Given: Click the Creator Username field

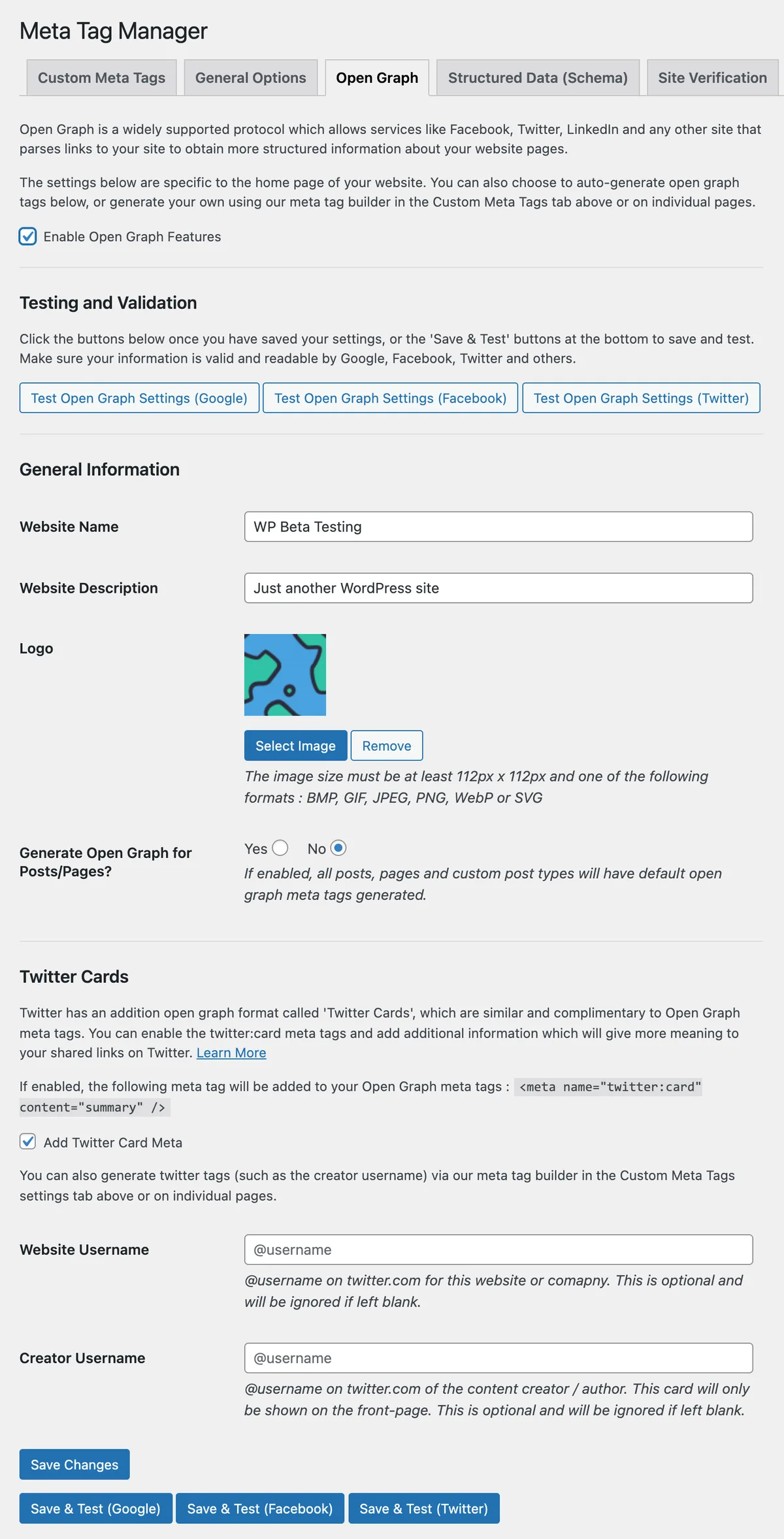Looking at the screenshot, I should [498, 1358].
